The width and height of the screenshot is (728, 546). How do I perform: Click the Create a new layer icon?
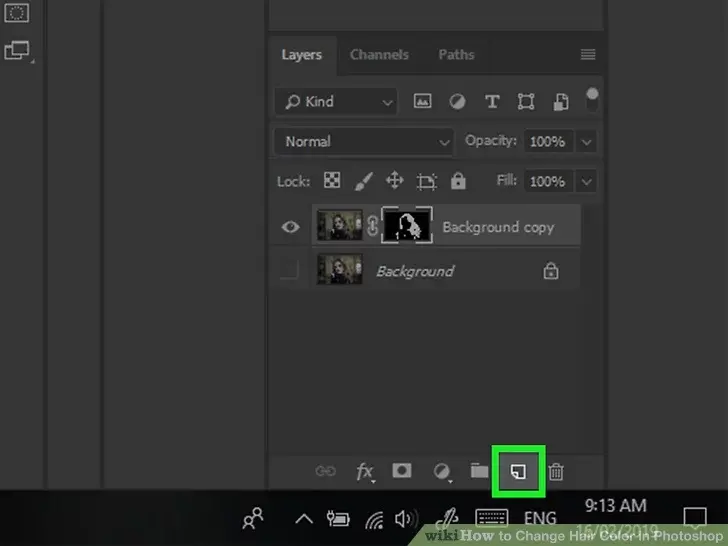tap(518, 471)
